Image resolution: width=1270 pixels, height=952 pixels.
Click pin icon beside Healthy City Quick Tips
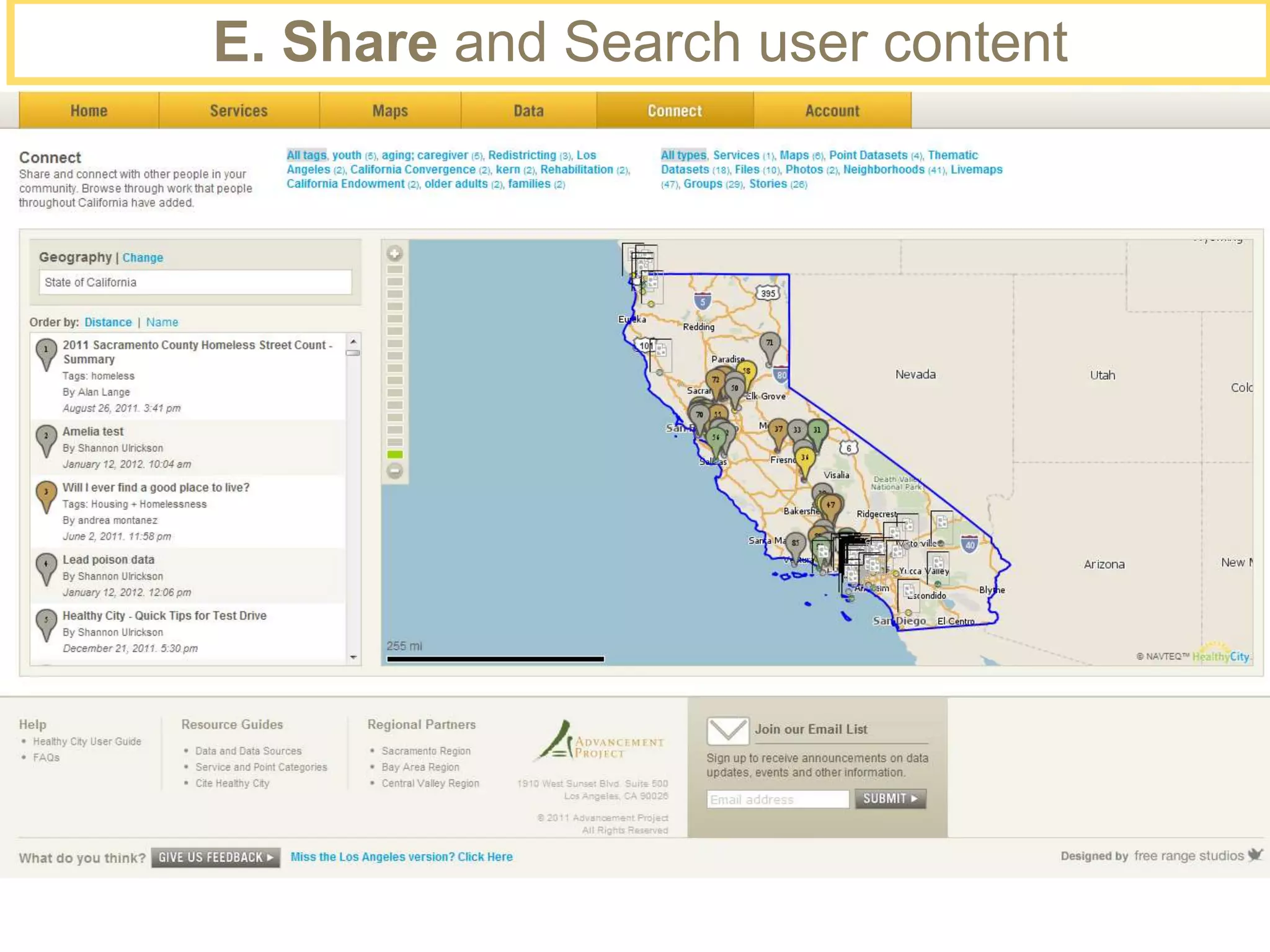pyautogui.click(x=46, y=625)
